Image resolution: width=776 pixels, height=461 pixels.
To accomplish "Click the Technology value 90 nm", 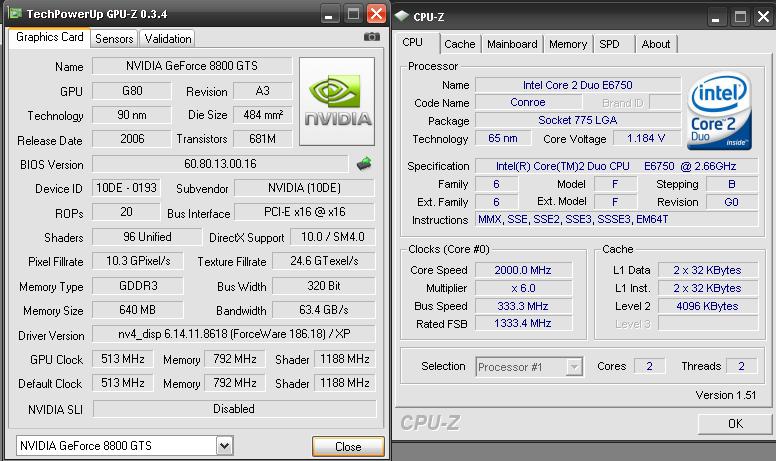I will 132,115.
